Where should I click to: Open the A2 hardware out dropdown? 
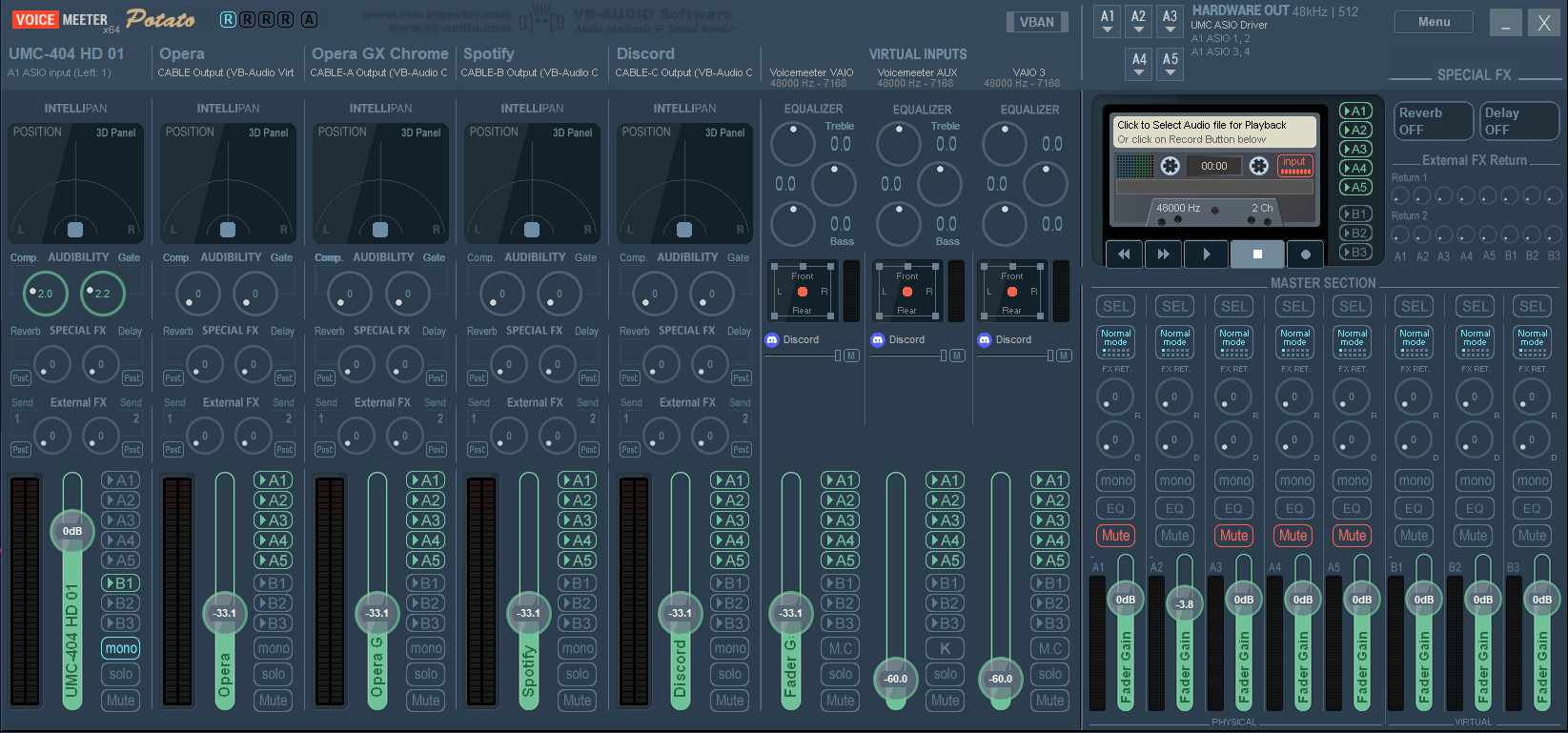1138,21
